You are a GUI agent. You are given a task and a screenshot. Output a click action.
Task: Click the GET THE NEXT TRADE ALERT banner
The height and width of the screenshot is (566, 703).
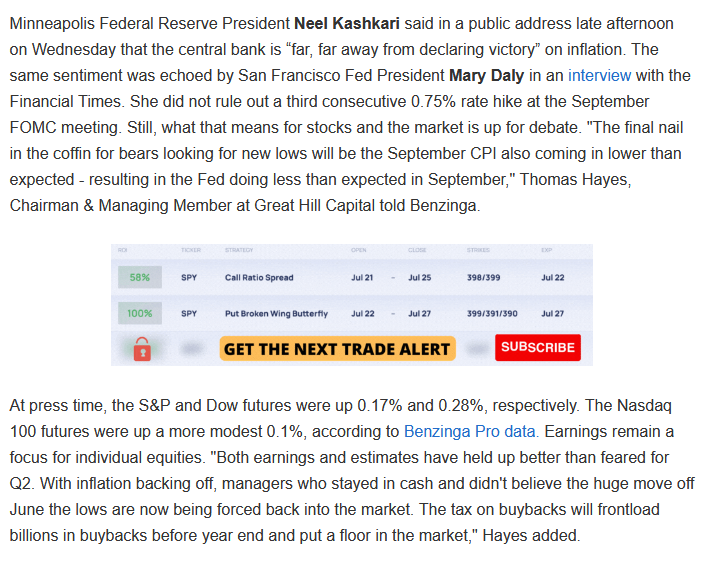pos(337,348)
